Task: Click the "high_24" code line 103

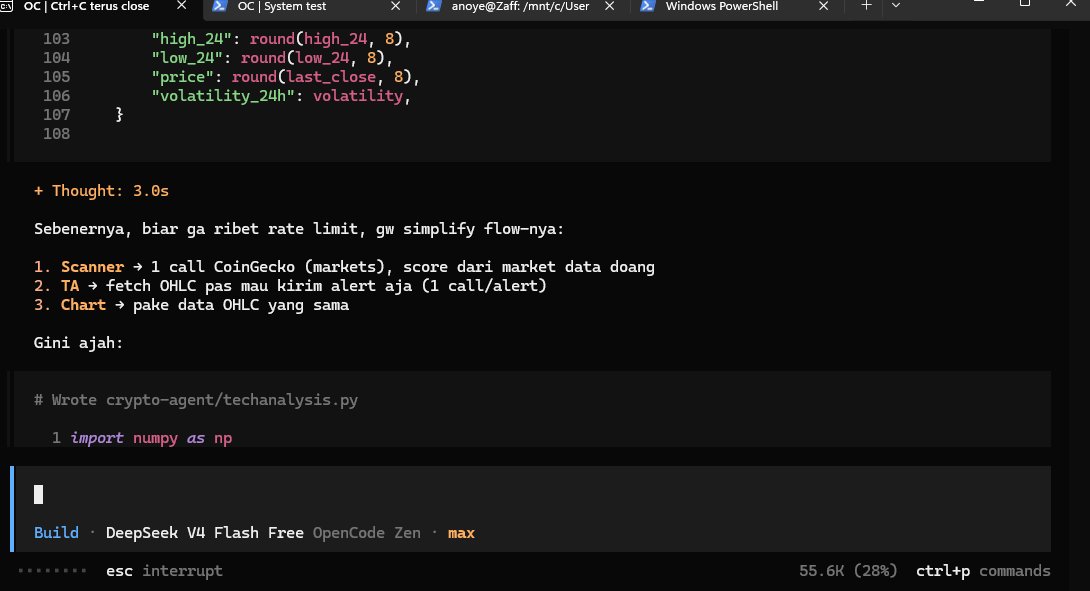Action: click(281, 39)
